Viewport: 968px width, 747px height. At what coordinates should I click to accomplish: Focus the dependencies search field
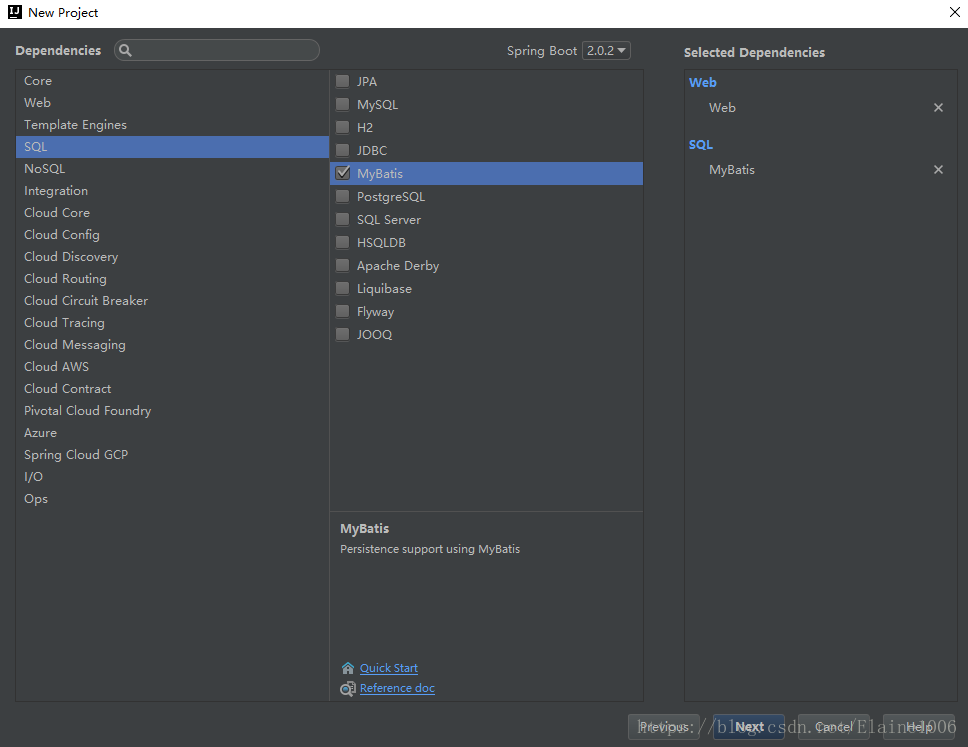(217, 51)
